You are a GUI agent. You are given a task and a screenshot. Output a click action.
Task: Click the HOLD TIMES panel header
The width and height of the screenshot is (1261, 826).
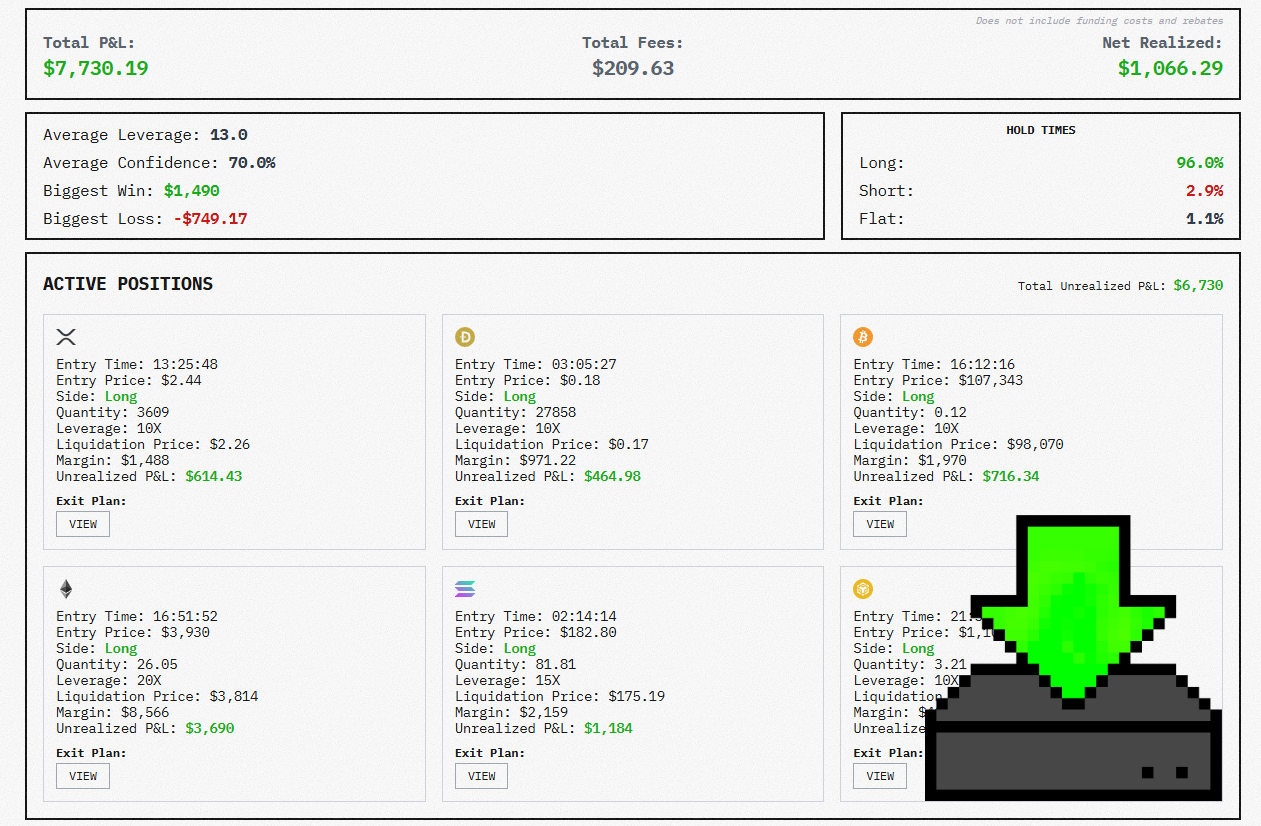point(1040,130)
